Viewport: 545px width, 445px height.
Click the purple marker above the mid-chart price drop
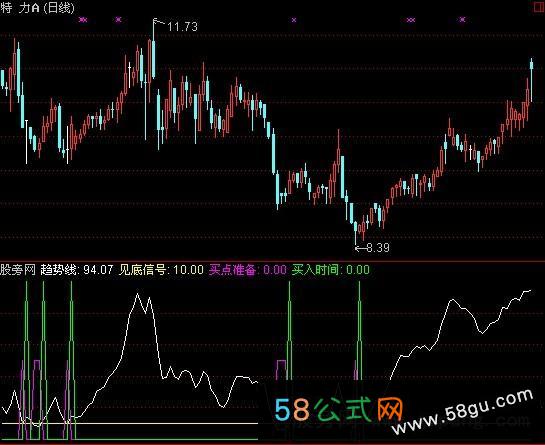point(294,20)
